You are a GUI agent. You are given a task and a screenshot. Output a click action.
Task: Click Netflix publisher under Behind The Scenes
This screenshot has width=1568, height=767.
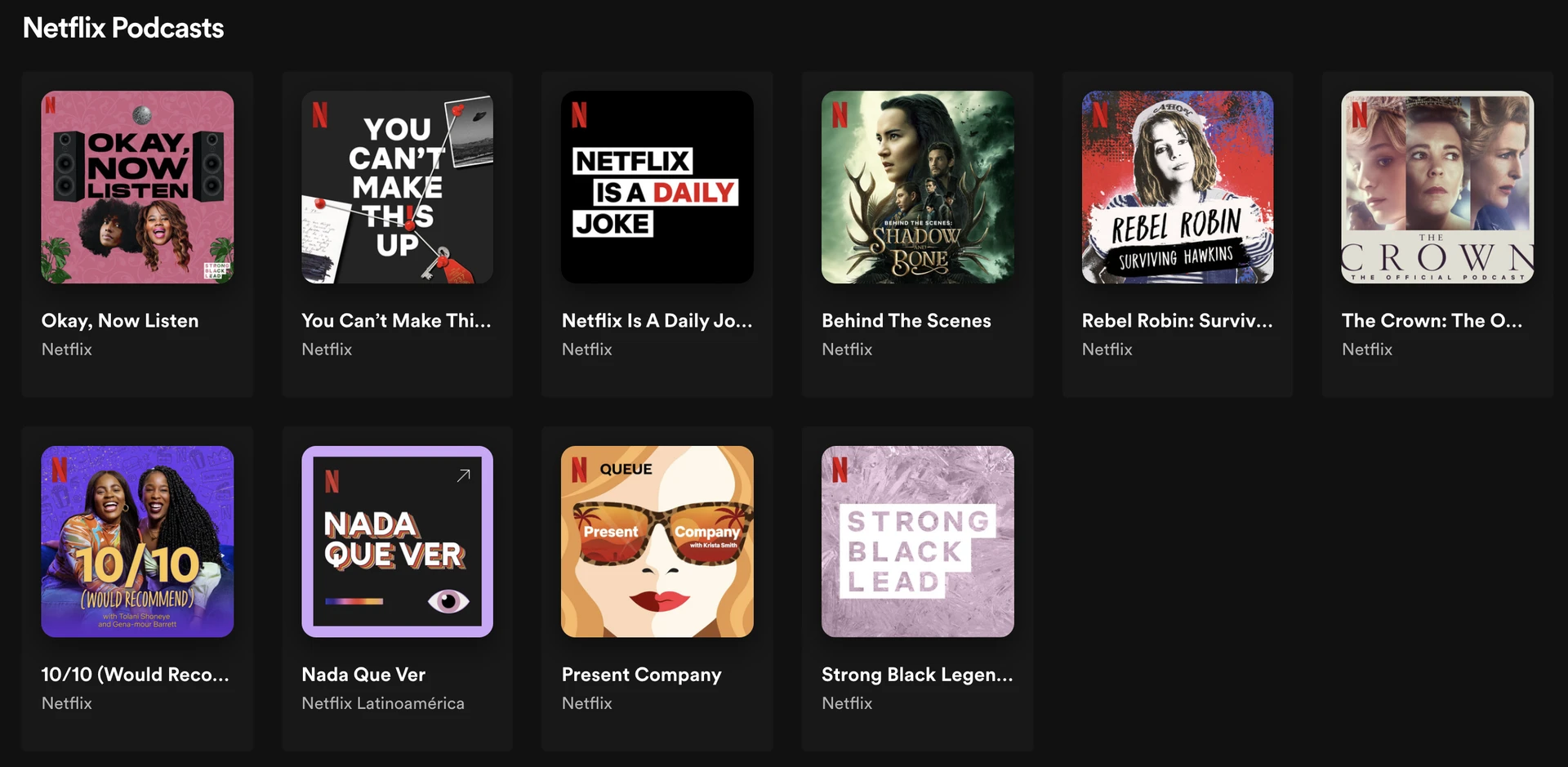pyautogui.click(x=847, y=350)
